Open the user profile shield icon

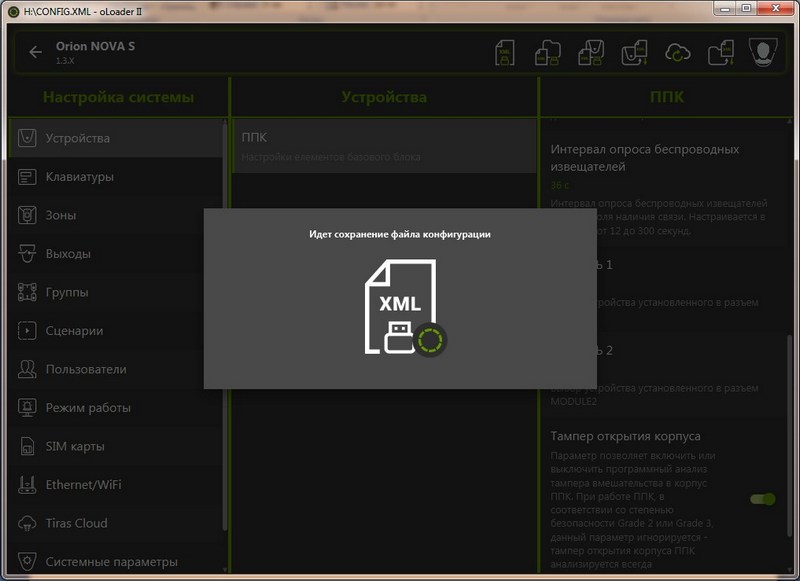(x=763, y=52)
